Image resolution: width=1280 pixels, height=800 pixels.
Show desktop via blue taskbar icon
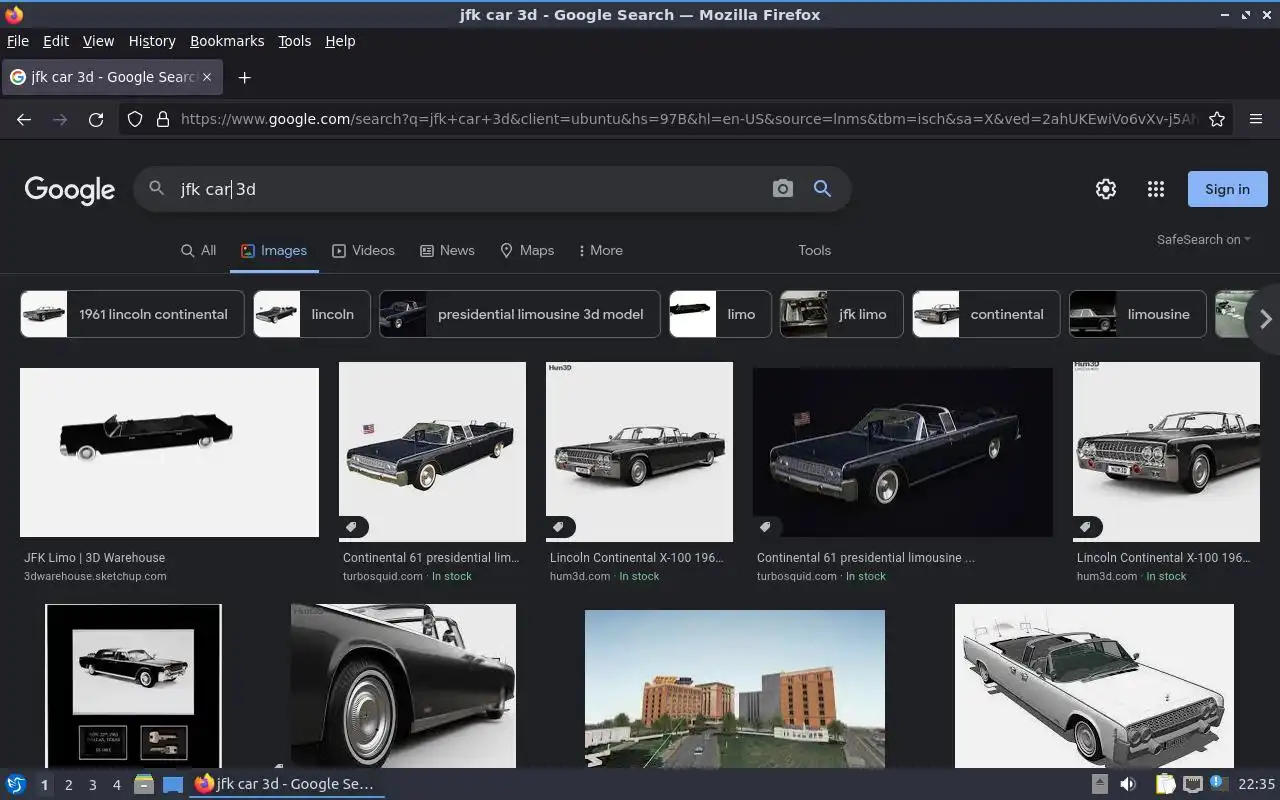[x=173, y=784]
